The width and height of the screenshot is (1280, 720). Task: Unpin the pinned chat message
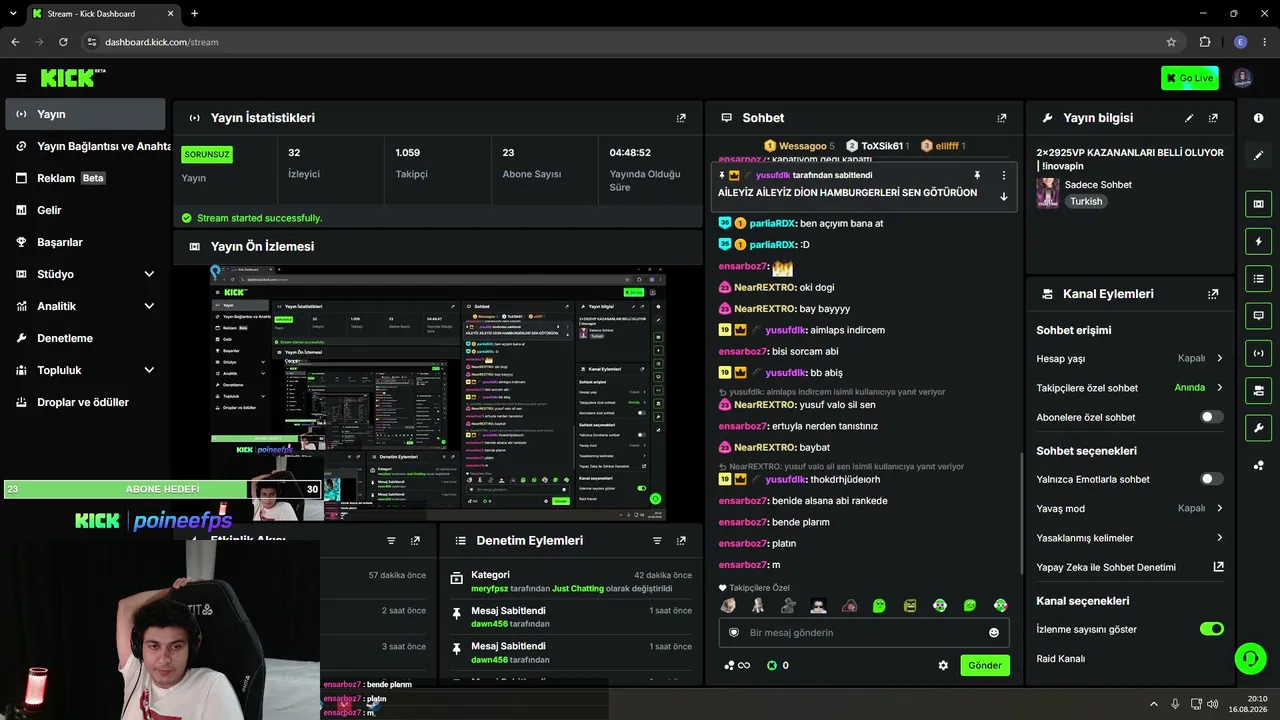(x=977, y=175)
